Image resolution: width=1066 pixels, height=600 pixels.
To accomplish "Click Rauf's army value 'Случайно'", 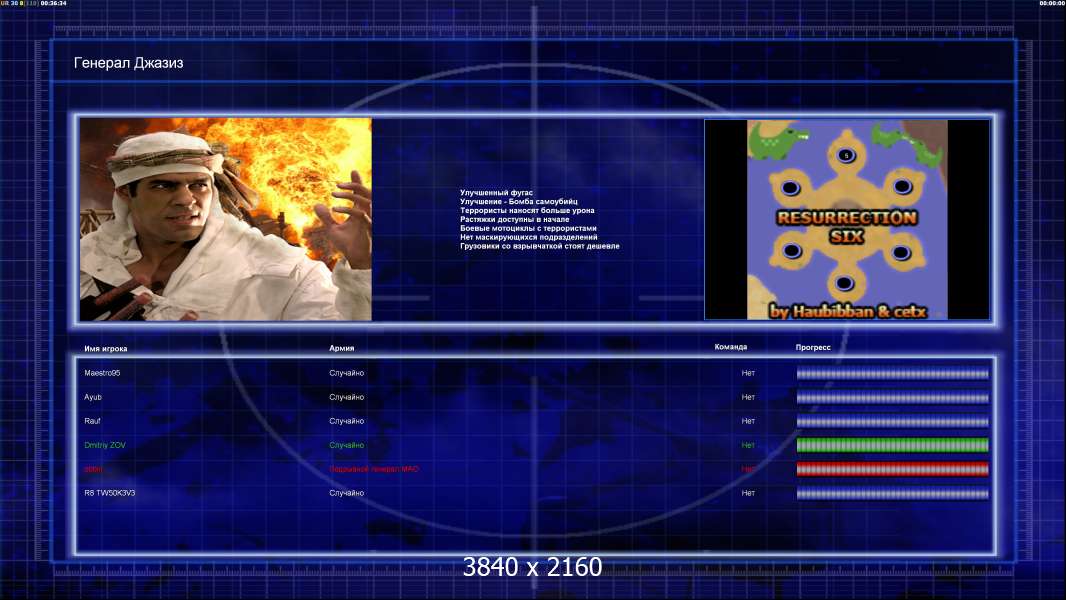I will pos(347,421).
